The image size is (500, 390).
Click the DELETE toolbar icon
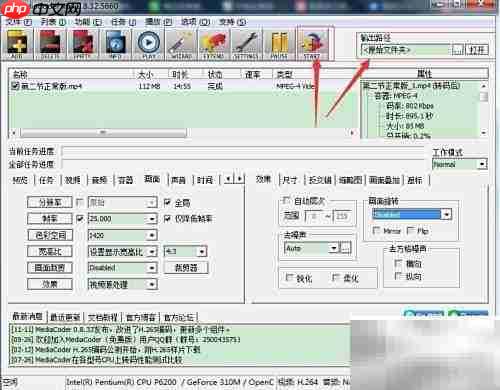tap(50, 44)
